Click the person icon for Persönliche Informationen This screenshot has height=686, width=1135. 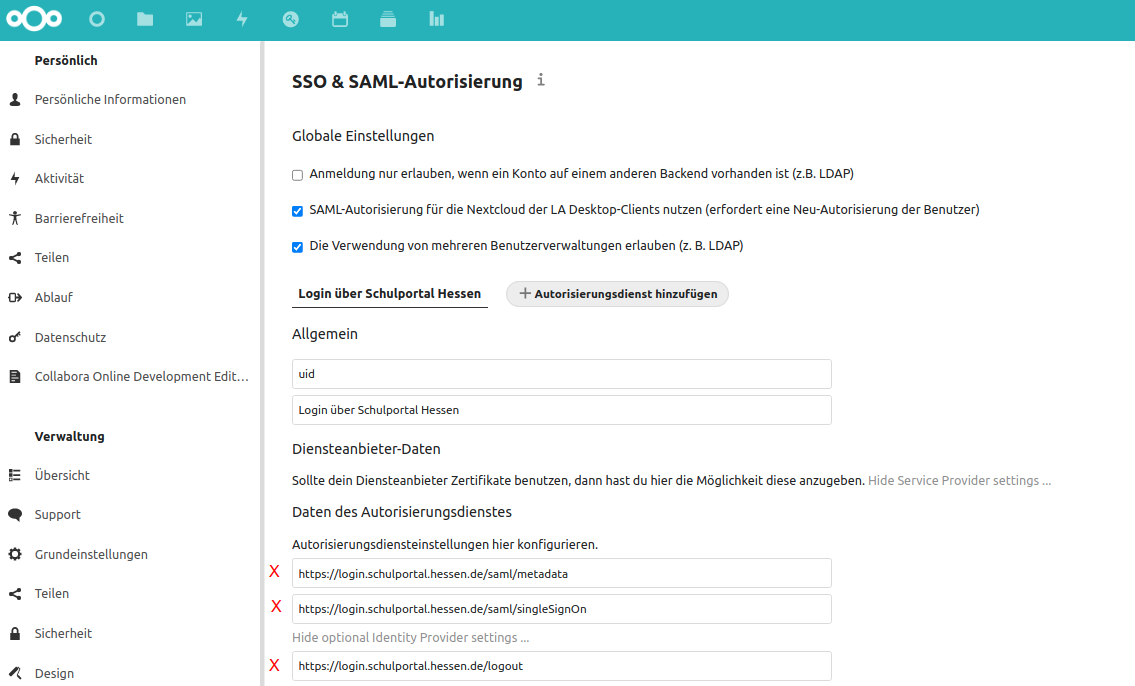tap(14, 100)
